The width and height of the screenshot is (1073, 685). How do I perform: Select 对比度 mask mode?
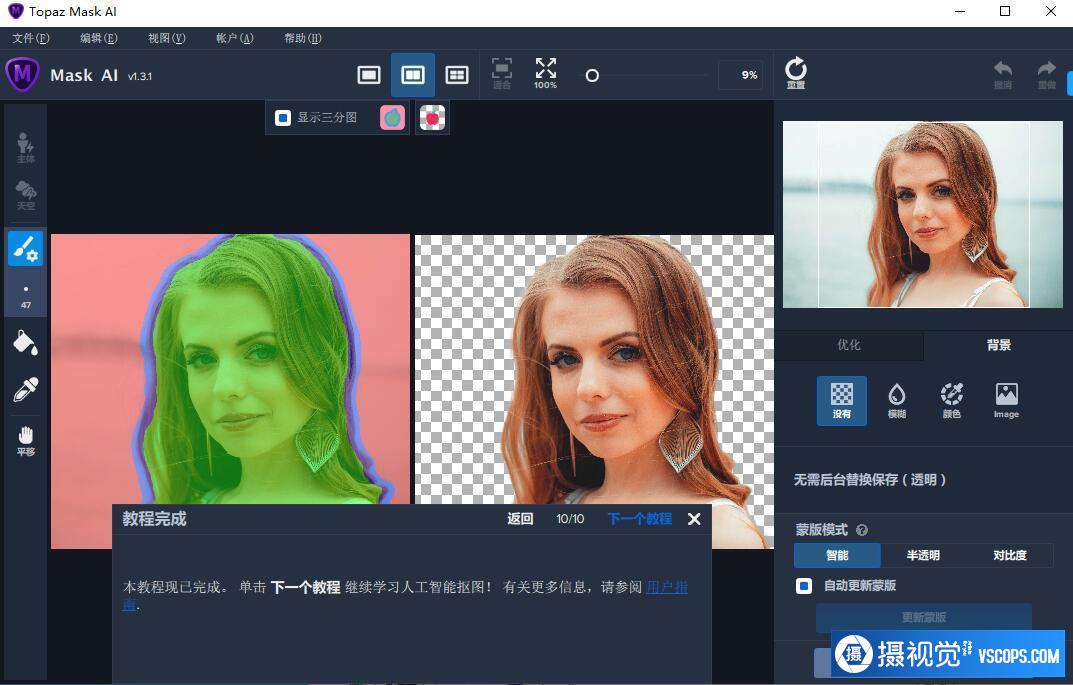pos(1010,555)
